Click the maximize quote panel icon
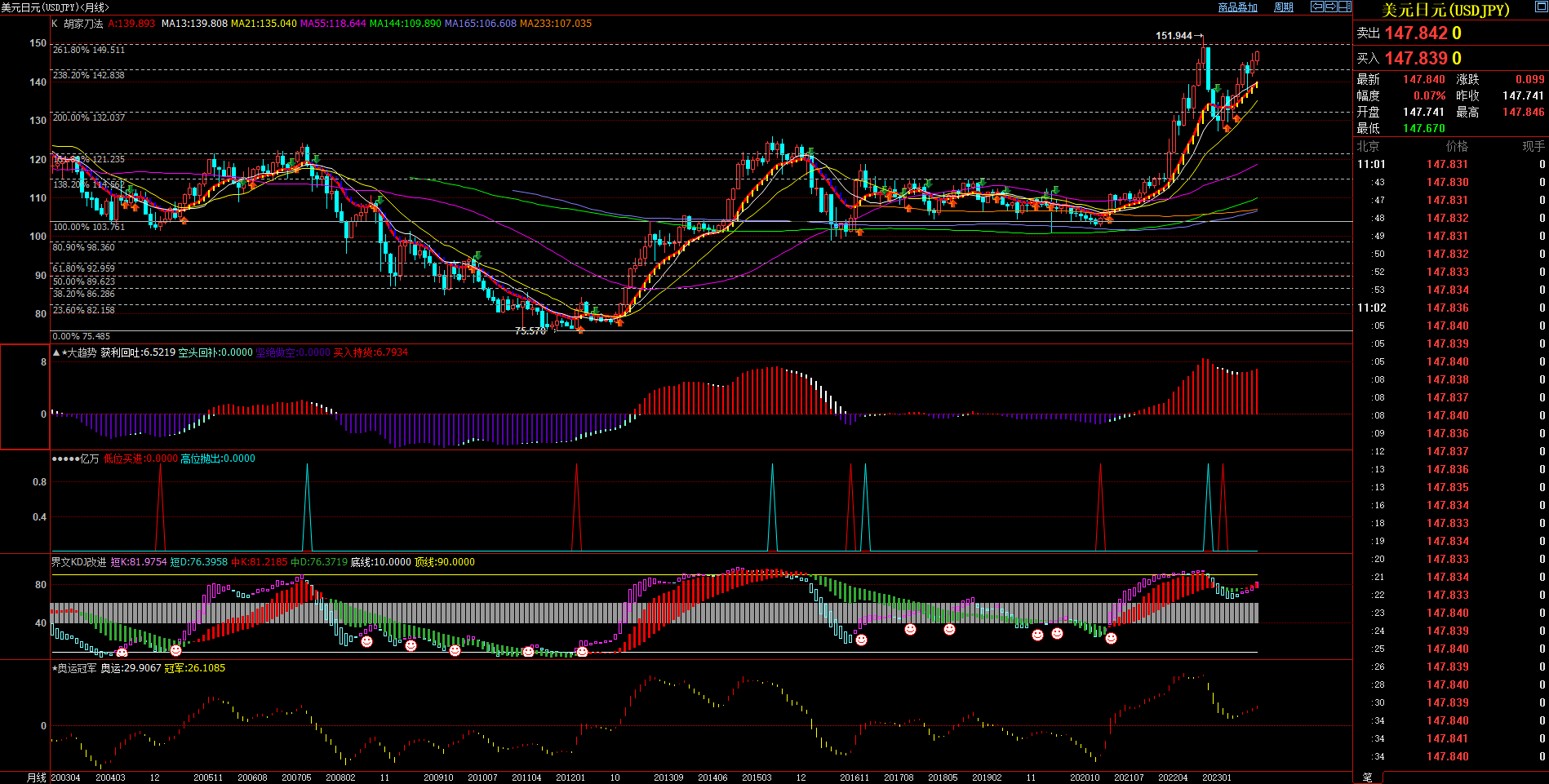1549x784 pixels. (x=1540, y=7)
